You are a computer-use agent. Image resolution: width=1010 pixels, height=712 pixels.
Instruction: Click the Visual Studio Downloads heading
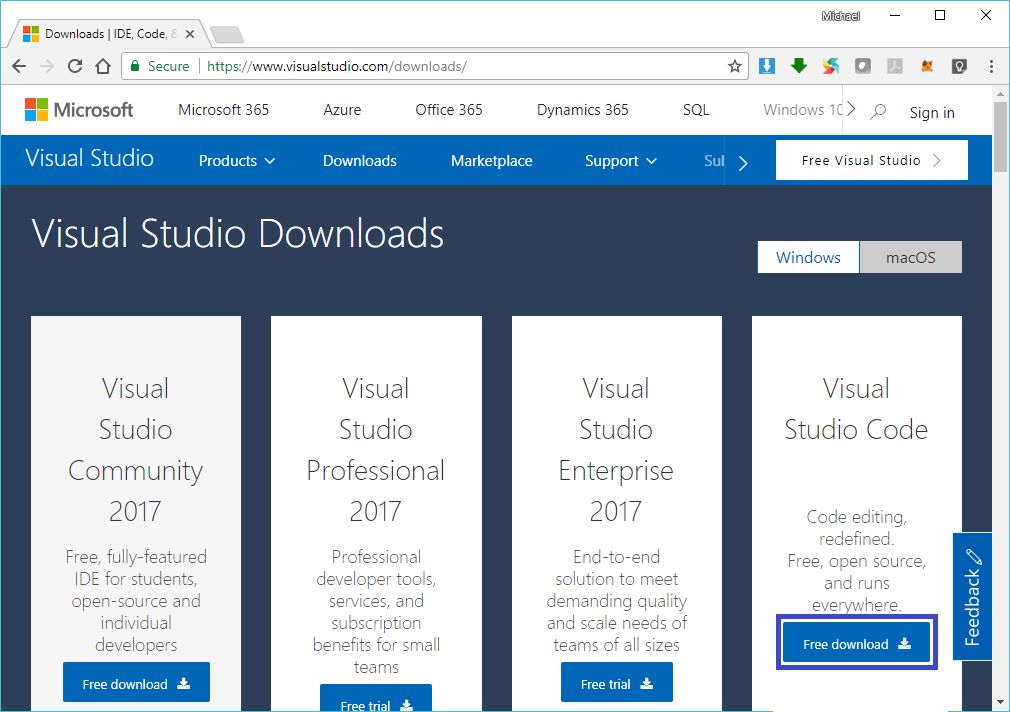pyautogui.click(x=238, y=233)
